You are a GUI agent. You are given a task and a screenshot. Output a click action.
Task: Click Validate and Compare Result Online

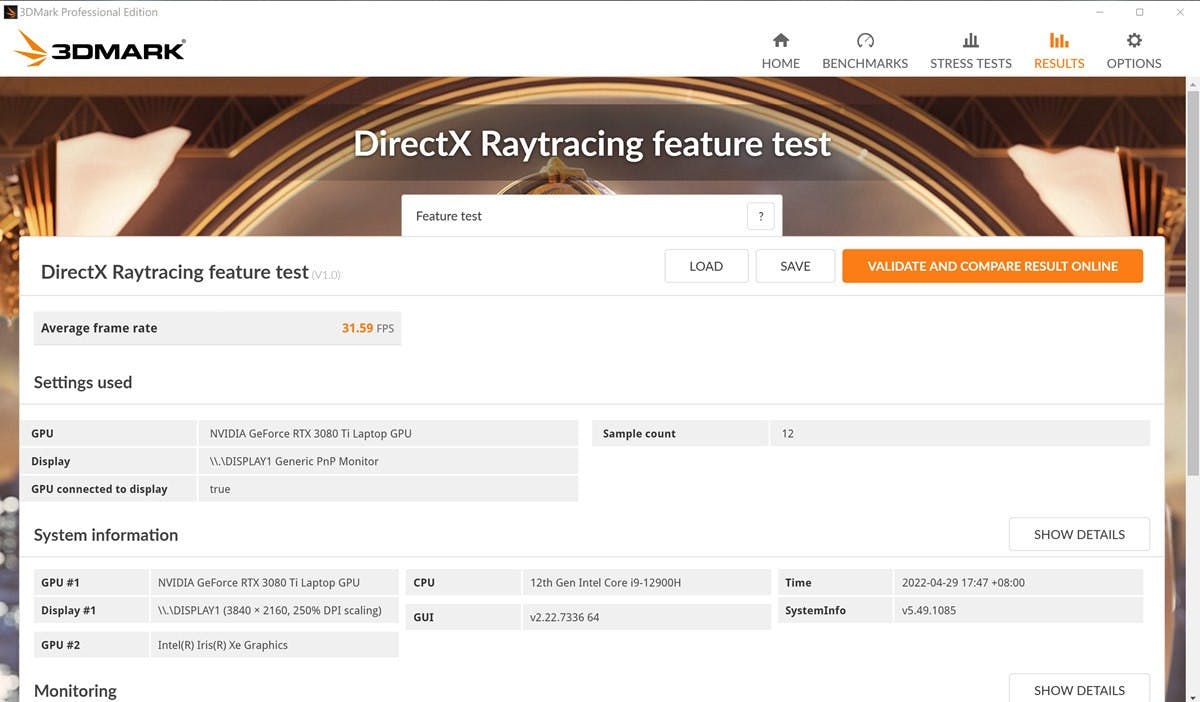pyautogui.click(x=992, y=266)
